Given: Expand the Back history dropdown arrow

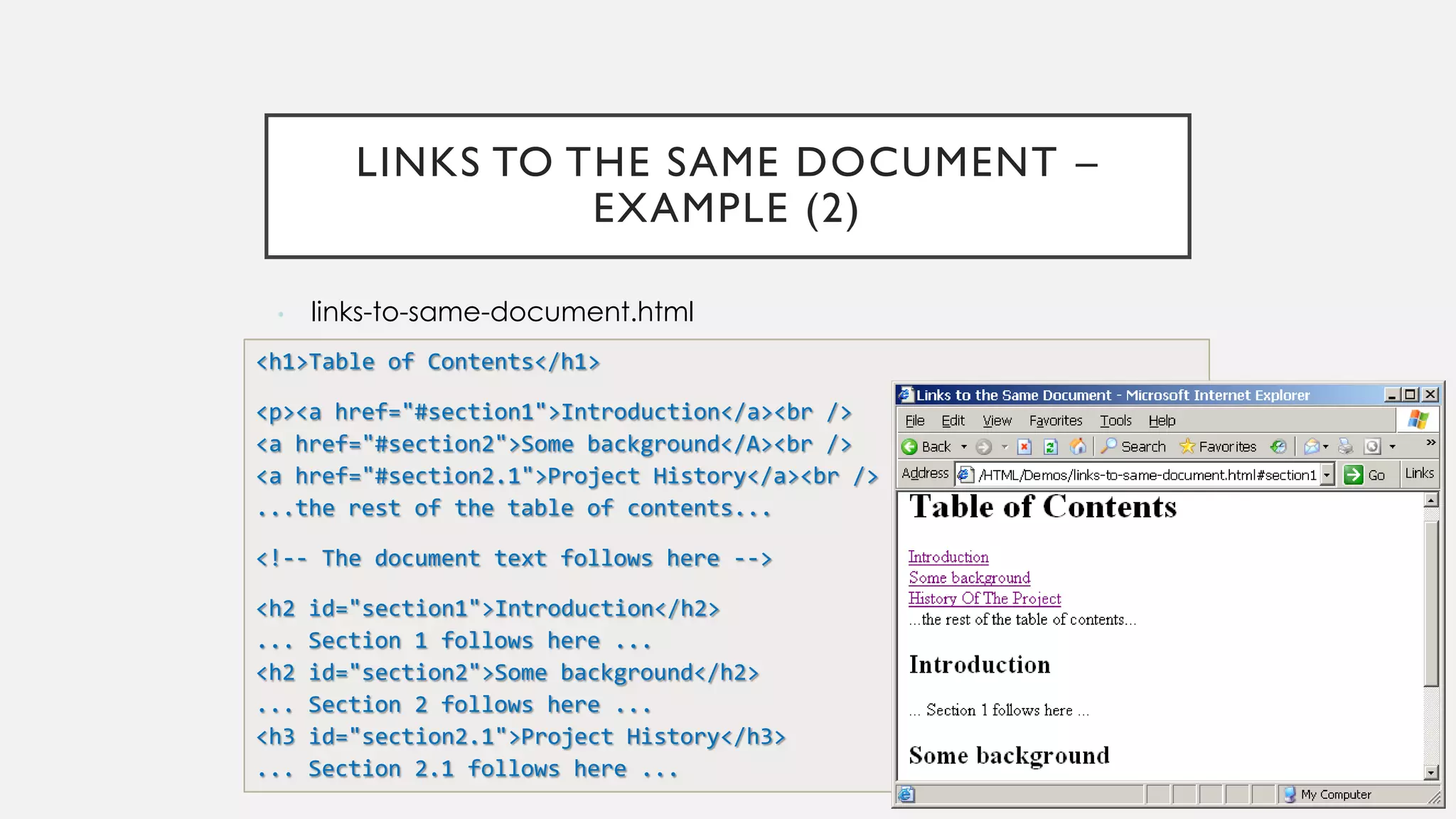Looking at the screenshot, I should [964, 446].
